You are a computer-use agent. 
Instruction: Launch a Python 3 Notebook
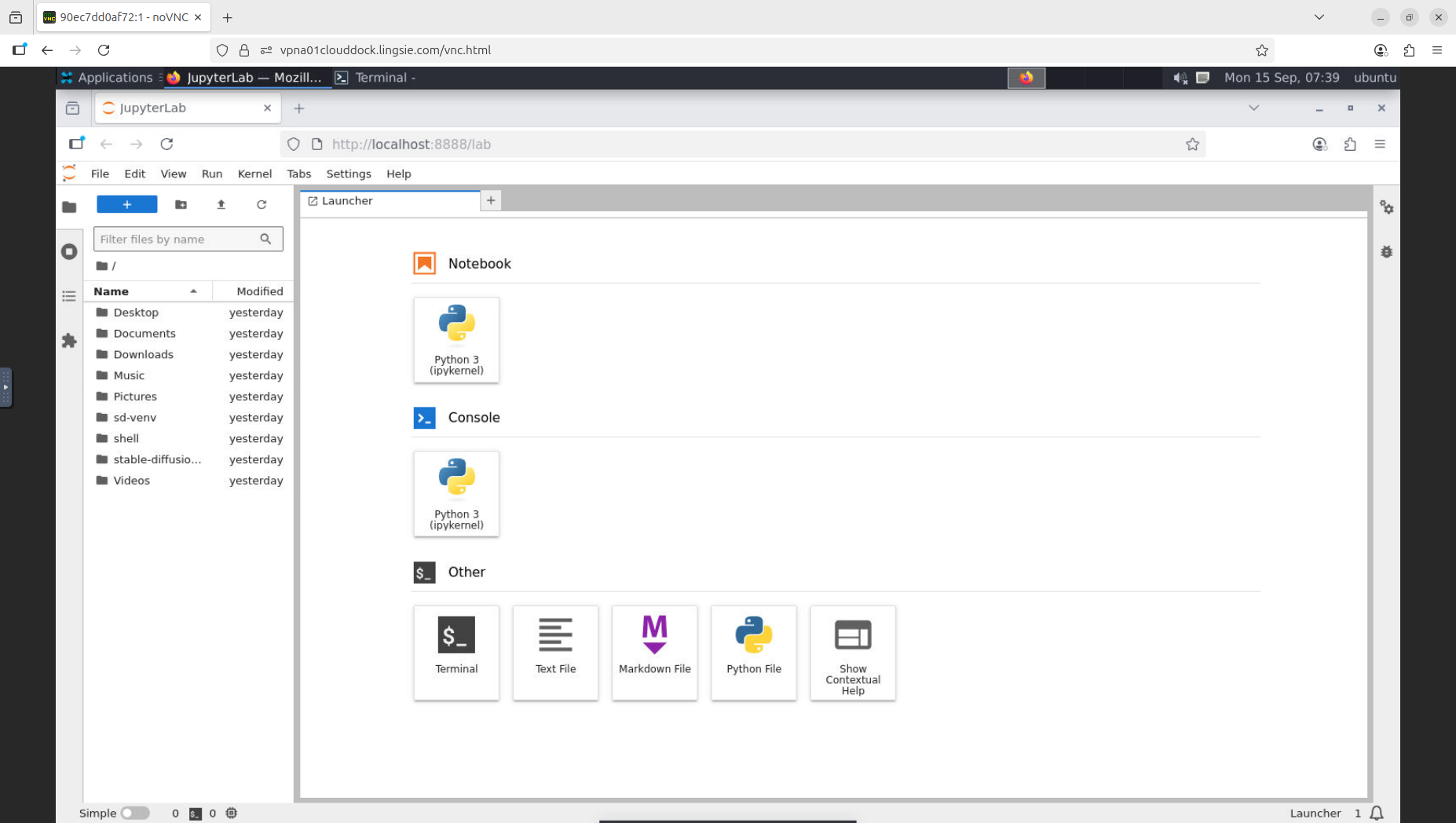(x=456, y=339)
